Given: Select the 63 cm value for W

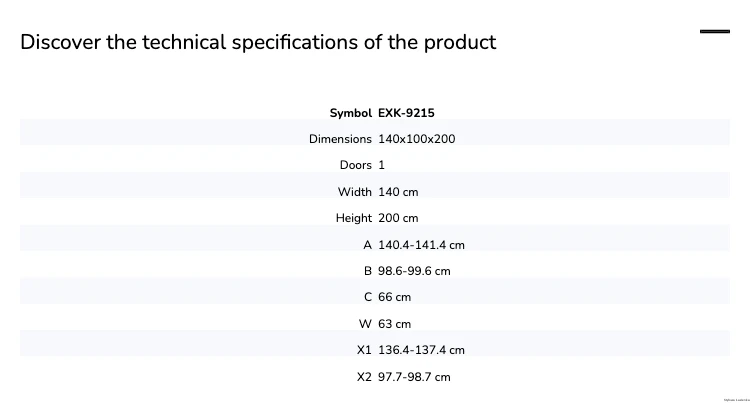Looking at the screenshot, I should (394, 324).
